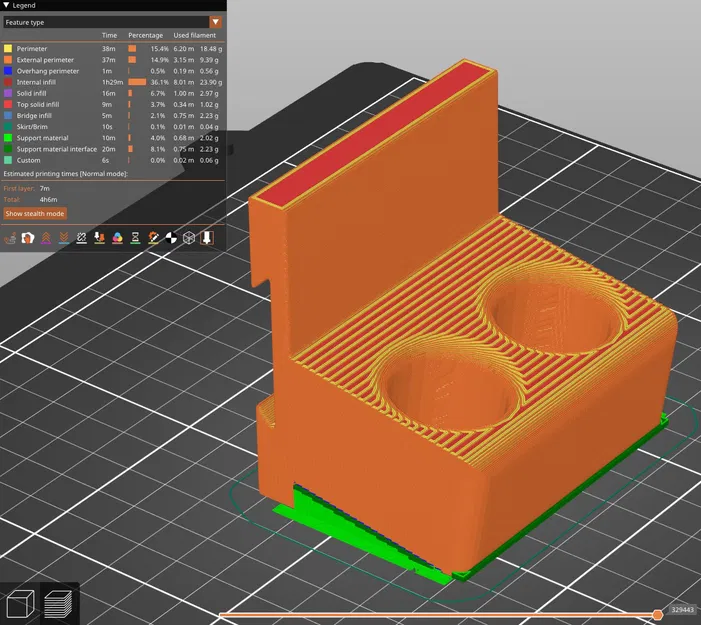Click the Percentage column header
The image size is (701, 625).
pos(145,35)
